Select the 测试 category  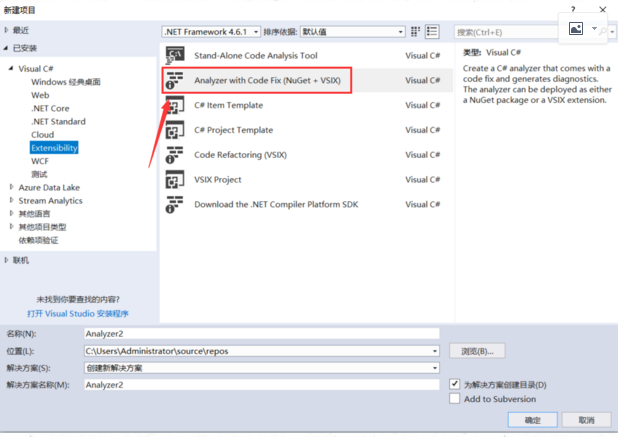(39, 174)
